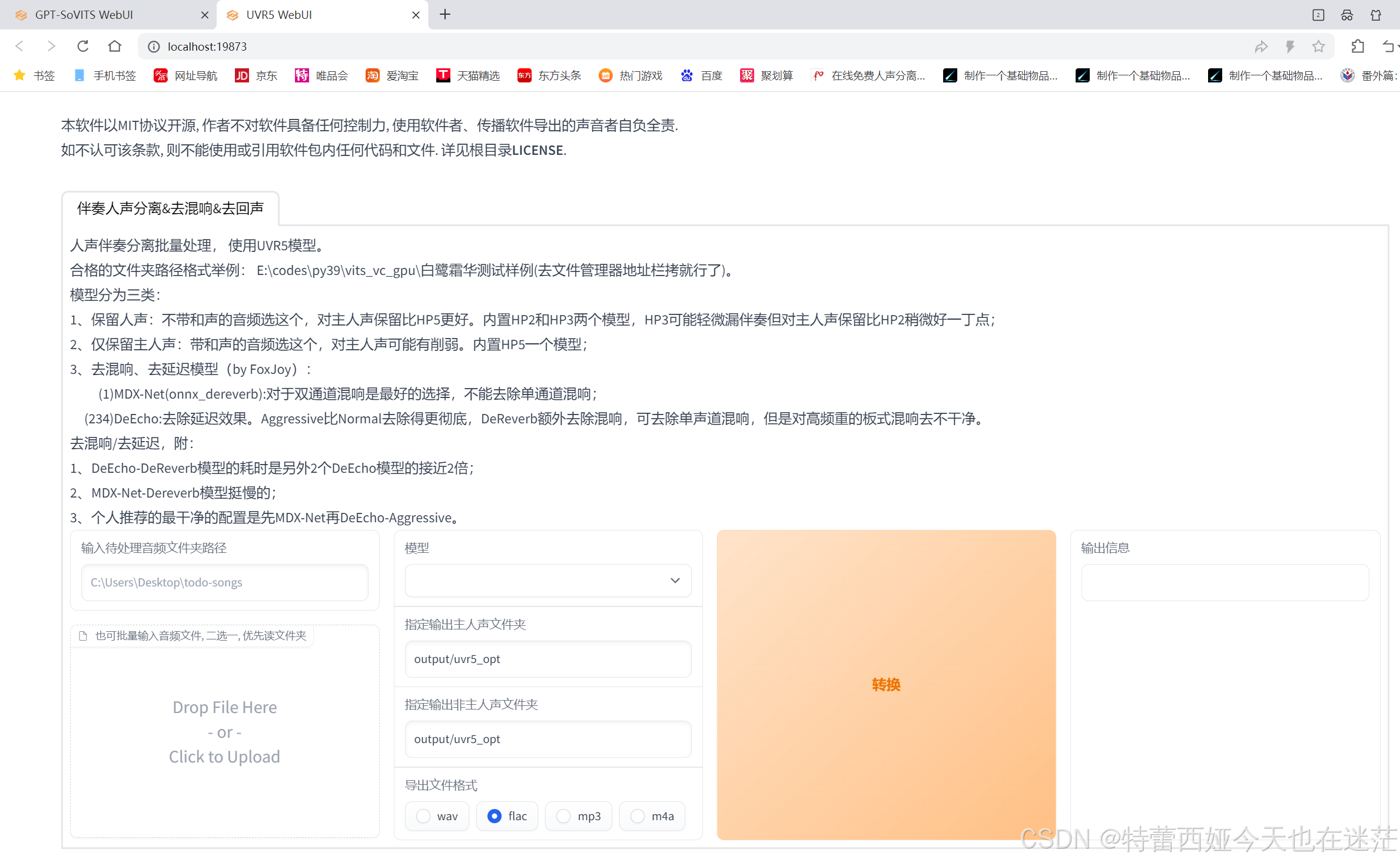Click the share arrow icon in the address bar
This screenshot has width=1400, height=862.
click(1260, 47)
